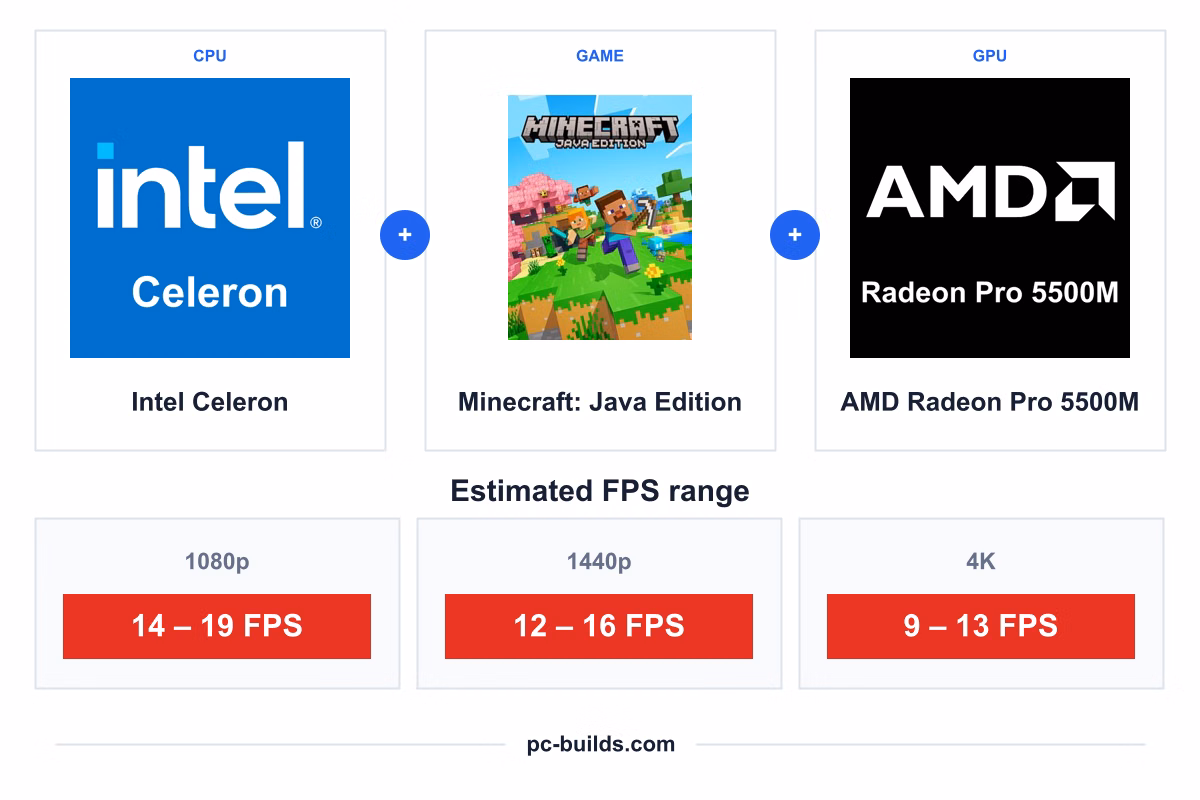Open the Minecraft Java Edition cover art

(600, 218)
